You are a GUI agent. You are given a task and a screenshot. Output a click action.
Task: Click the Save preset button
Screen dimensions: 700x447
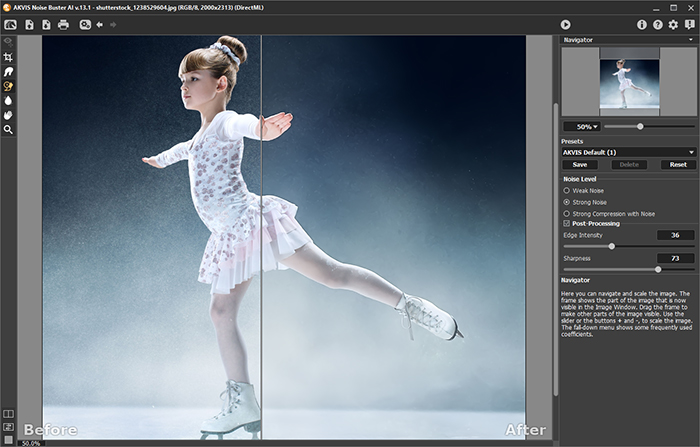pos(579,164)
